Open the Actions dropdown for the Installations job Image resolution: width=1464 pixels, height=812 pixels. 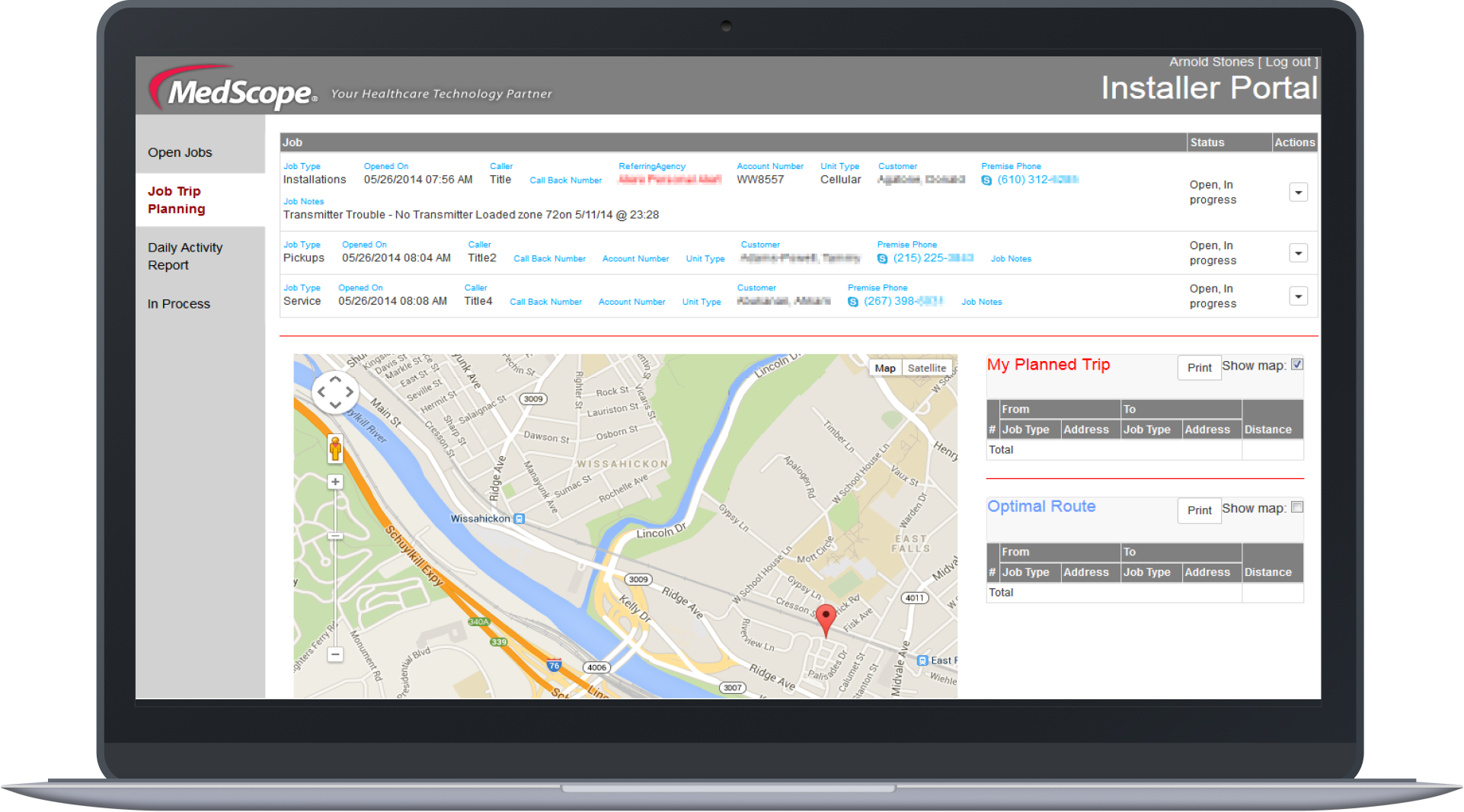pos(1298,192)
